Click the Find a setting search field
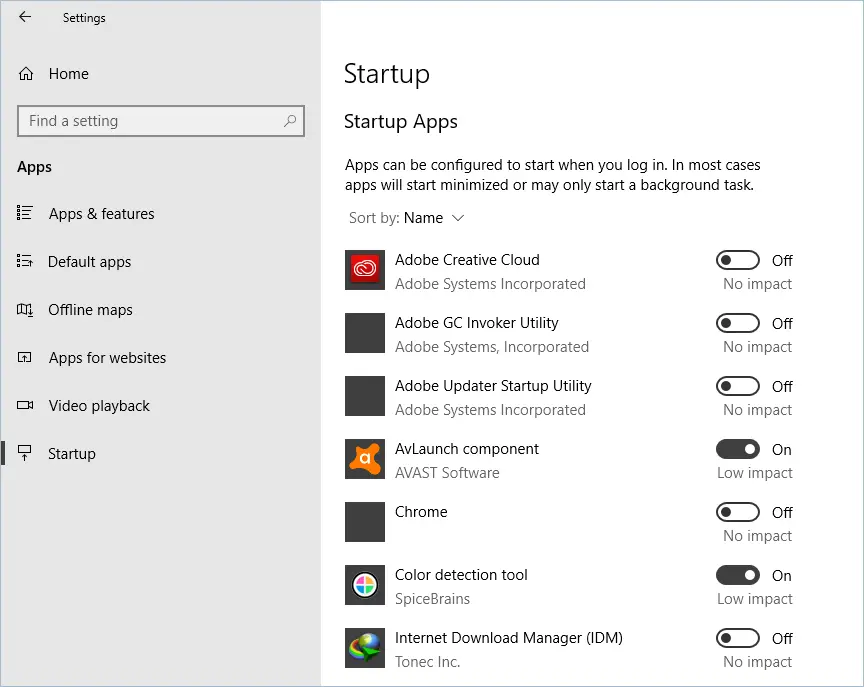This screenshot has width=864, height=687. (150, 121)
